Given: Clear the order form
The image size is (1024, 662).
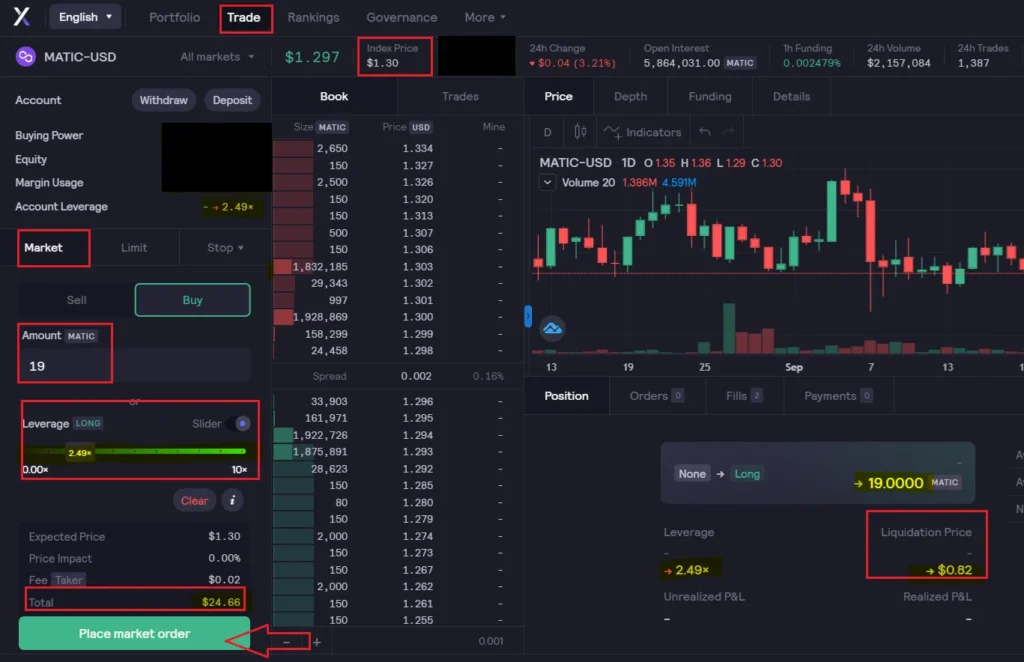Looking at the screenshot, I should (194, 500).
